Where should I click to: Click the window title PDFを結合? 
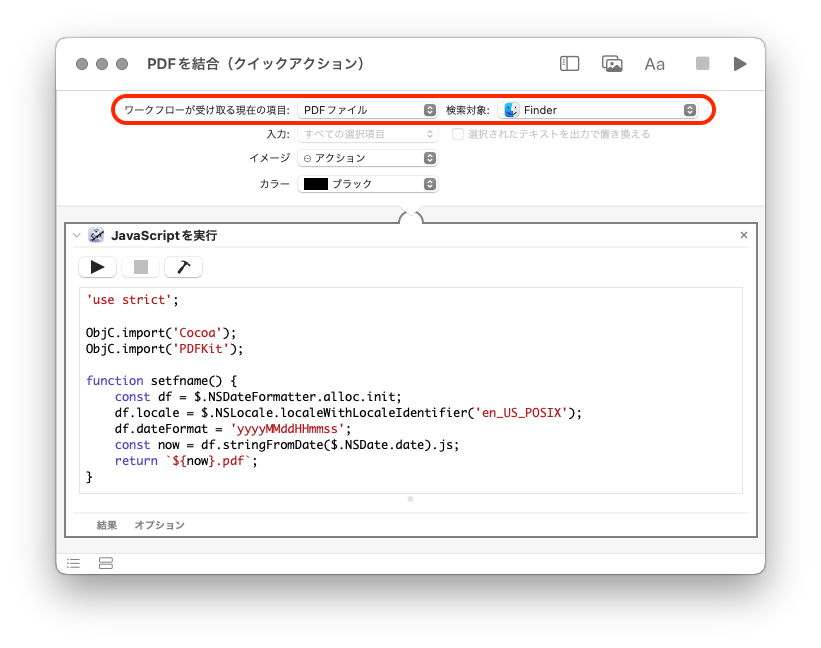[x=255, y=64]
